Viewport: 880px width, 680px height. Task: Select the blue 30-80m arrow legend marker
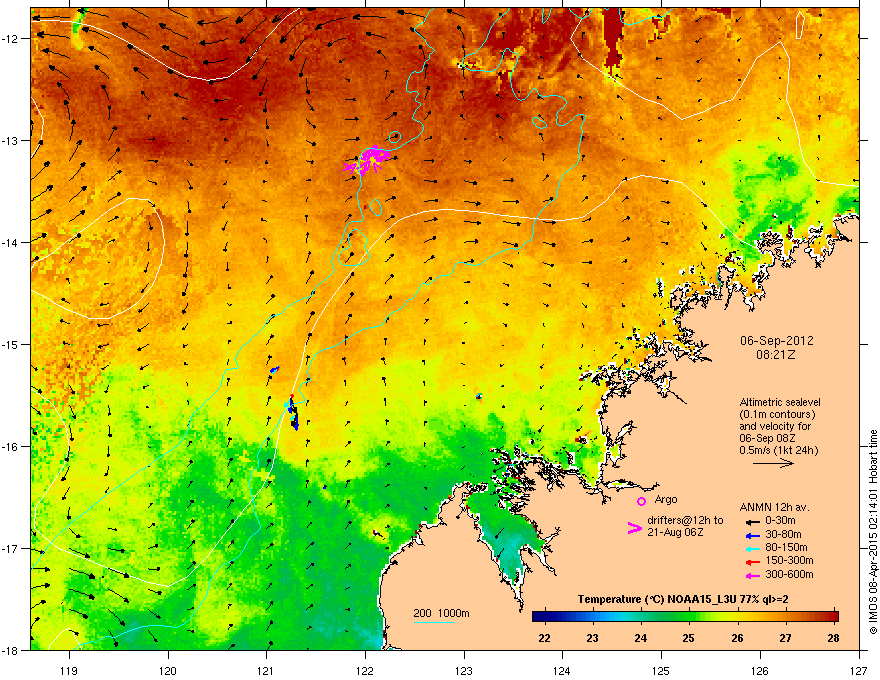pos(752,535)
